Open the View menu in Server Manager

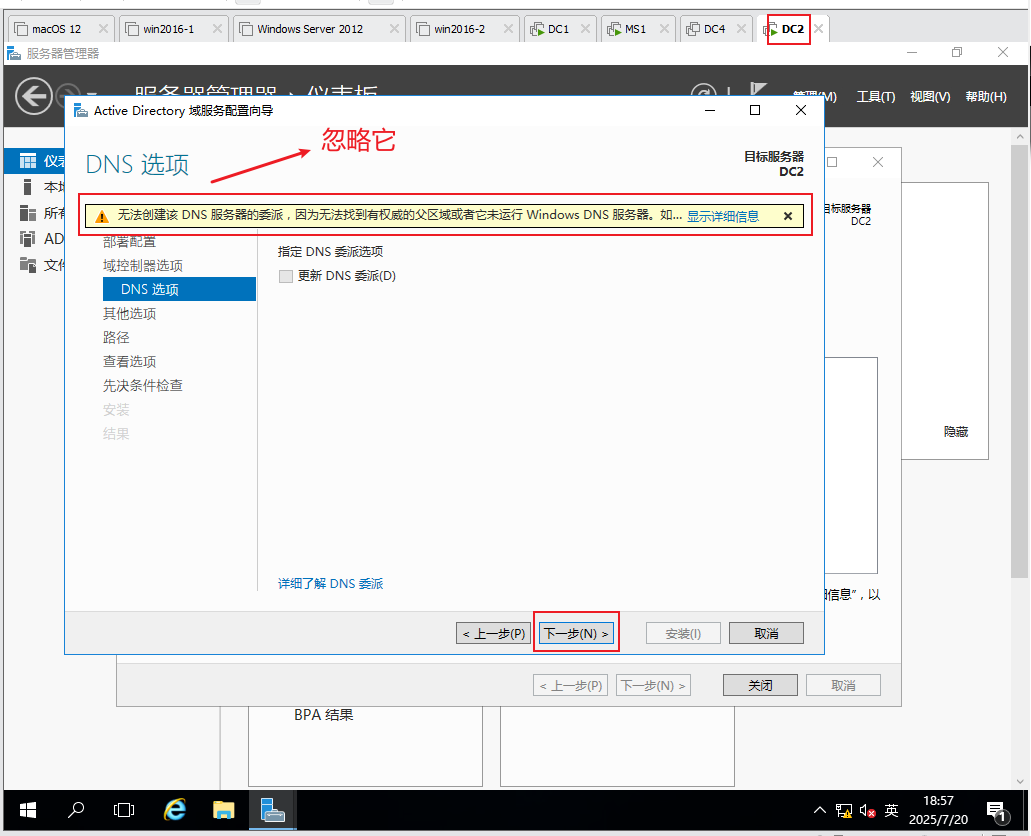tap(930, 97)
